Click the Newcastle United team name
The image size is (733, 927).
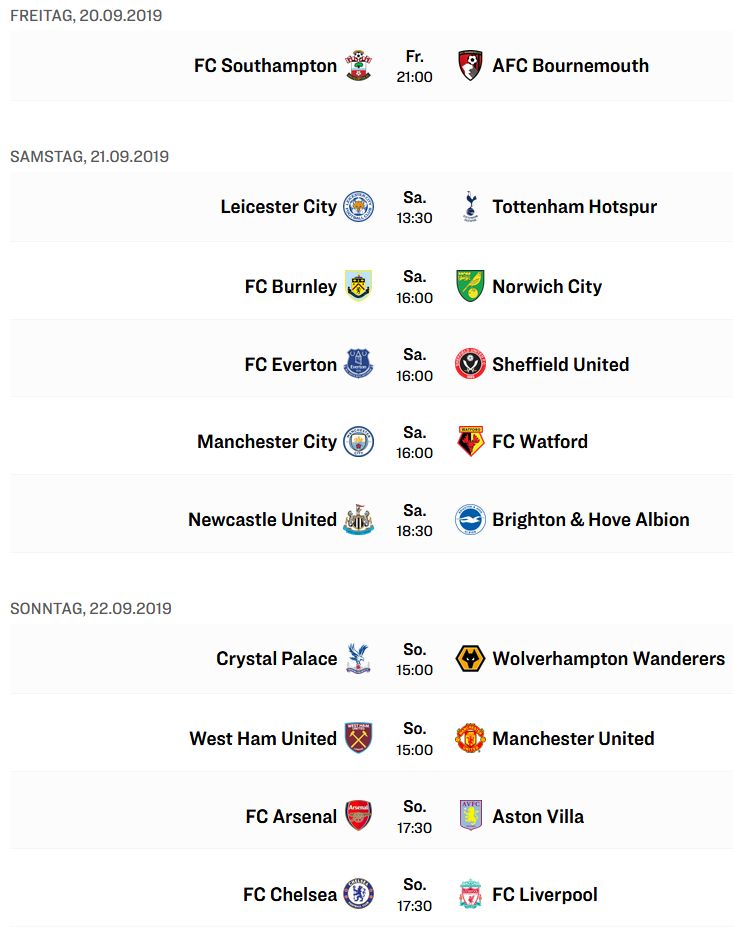pyautogui.click(x=262, y=520)
